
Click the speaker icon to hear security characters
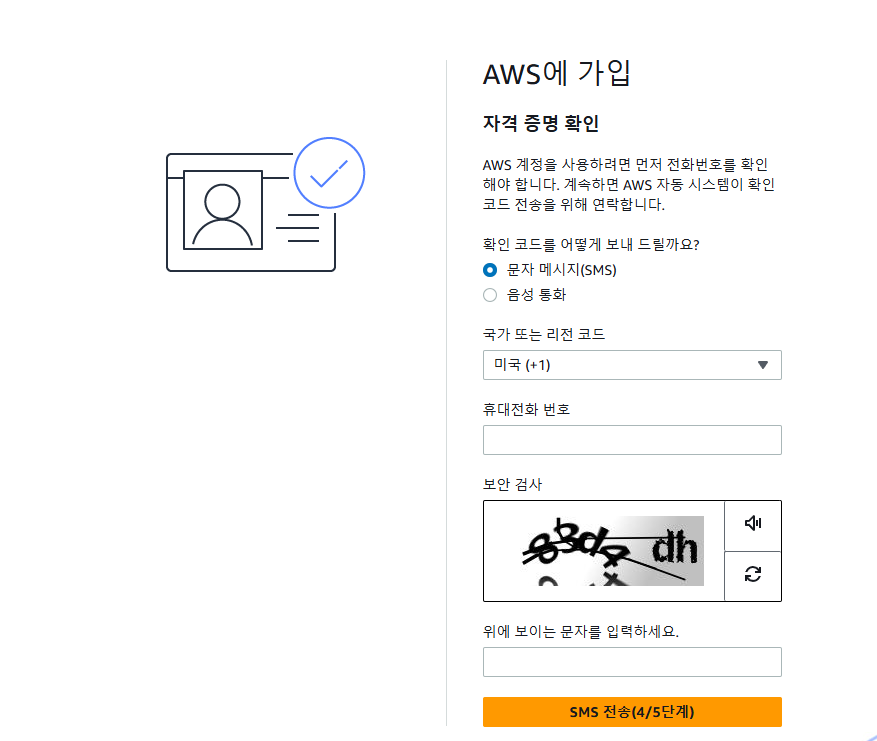[x=753, y=525]
